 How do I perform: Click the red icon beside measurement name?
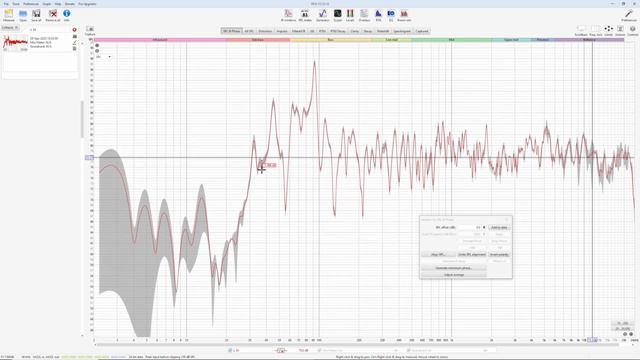[x=74, y=30]
